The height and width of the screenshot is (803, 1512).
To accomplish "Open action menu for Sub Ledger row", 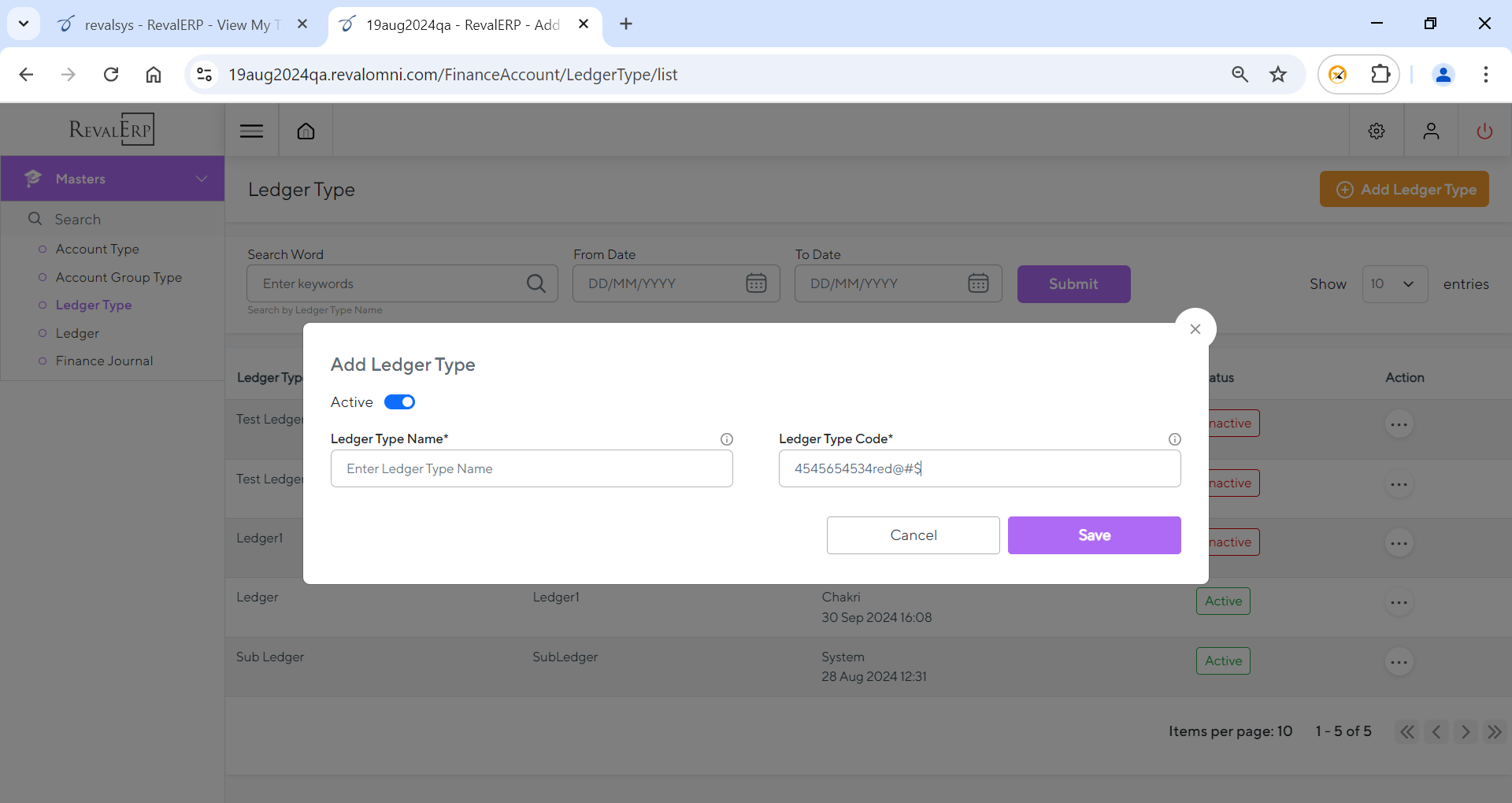I will point(1399,662).
